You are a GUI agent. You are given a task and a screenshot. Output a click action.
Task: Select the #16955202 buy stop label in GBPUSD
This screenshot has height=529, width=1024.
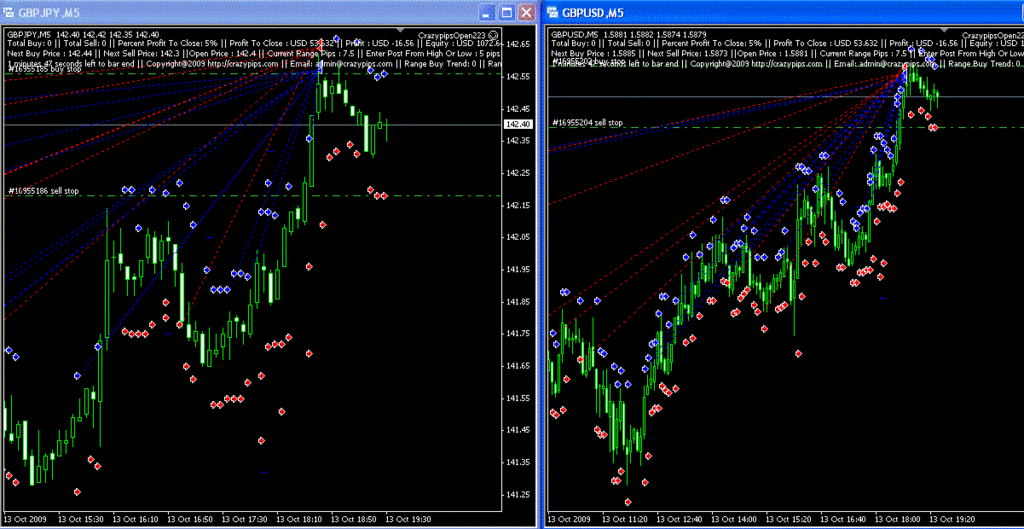click(x=589, y=61)
